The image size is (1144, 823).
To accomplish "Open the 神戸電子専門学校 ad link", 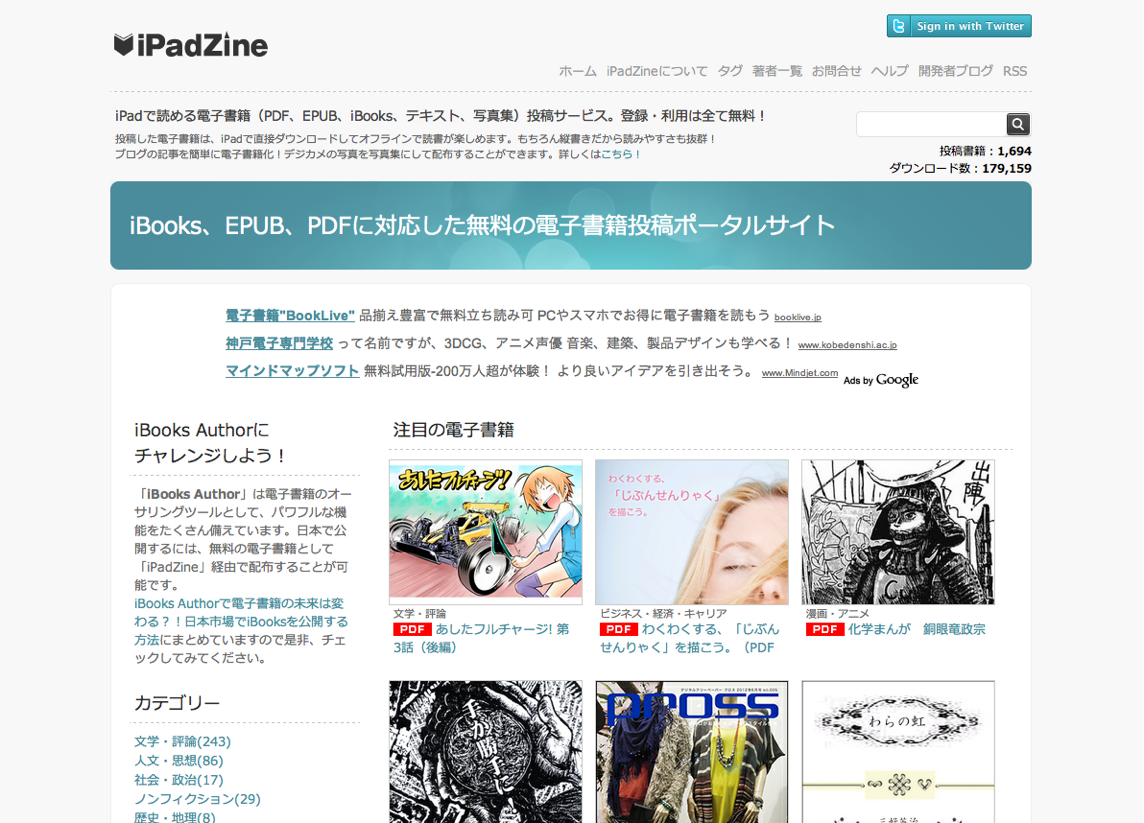I will [279, 343].
